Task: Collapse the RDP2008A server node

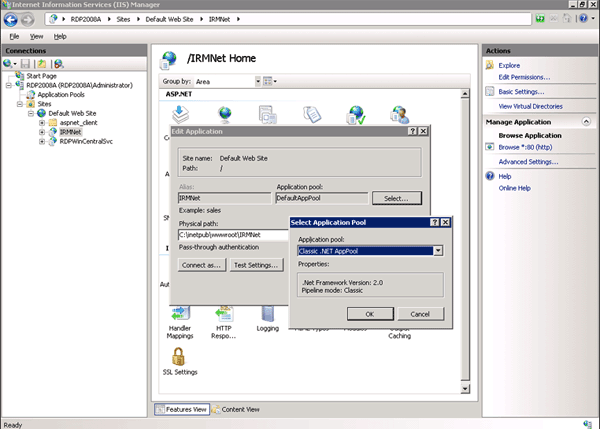Action: (8, 85)
